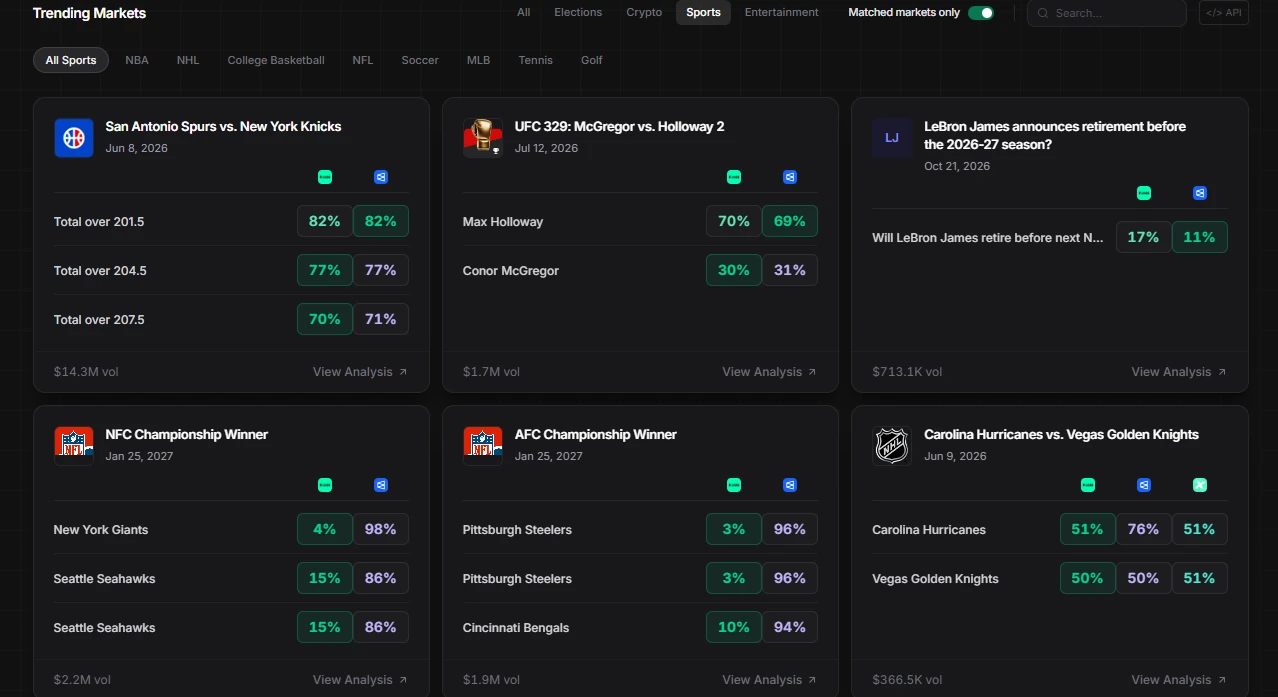Filter markets by College Basketball

[x=276, y=60]
